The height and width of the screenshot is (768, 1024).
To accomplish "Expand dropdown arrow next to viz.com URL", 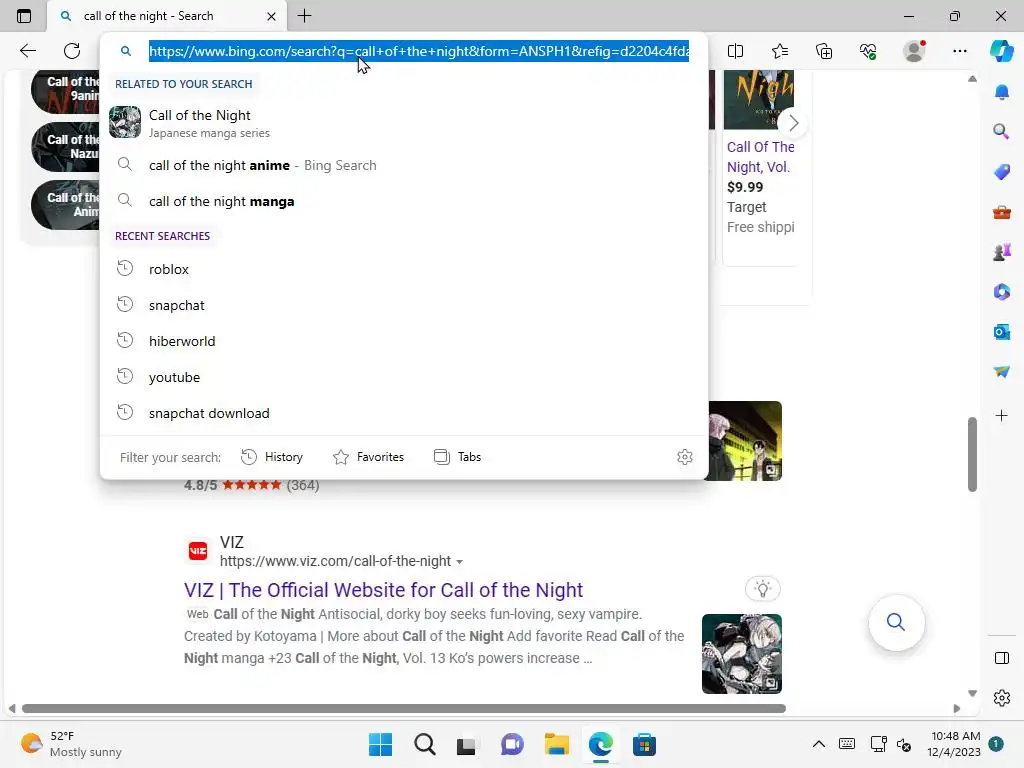I will click(x=460, y=562).
